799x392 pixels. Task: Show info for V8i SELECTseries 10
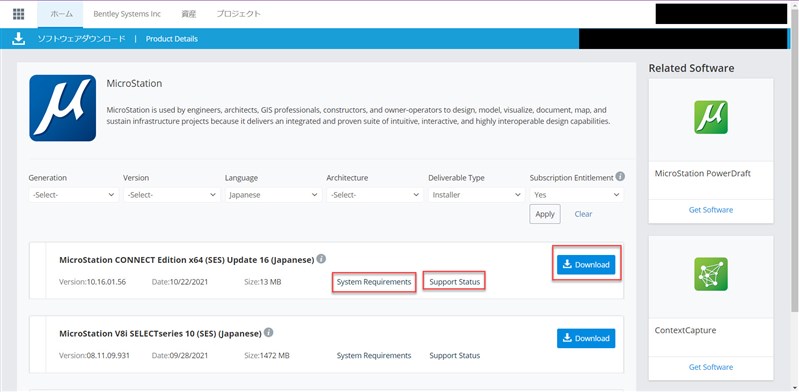[269, 332]
